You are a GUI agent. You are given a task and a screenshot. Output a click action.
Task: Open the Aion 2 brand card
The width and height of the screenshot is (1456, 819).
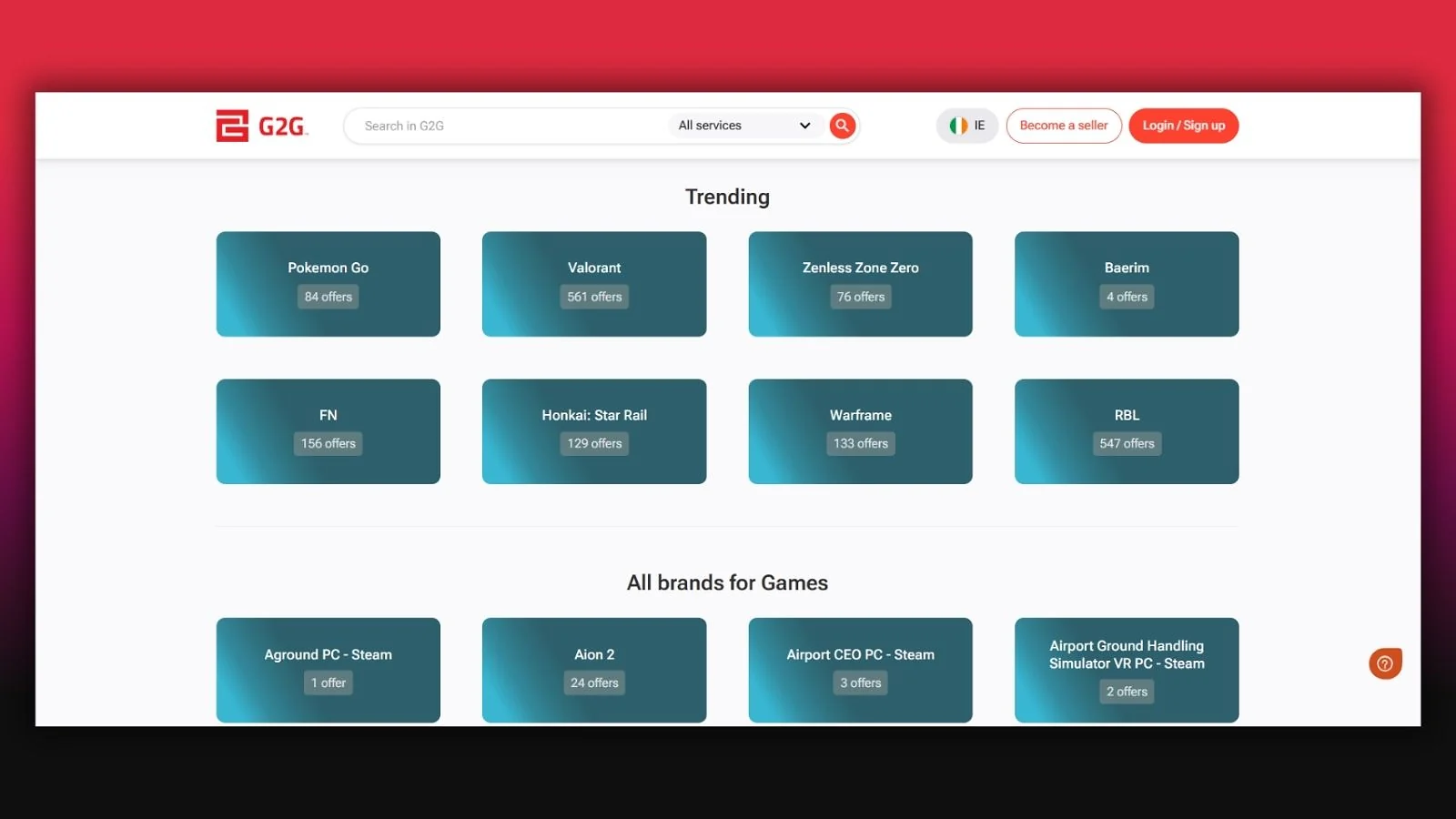click(594, 671)
